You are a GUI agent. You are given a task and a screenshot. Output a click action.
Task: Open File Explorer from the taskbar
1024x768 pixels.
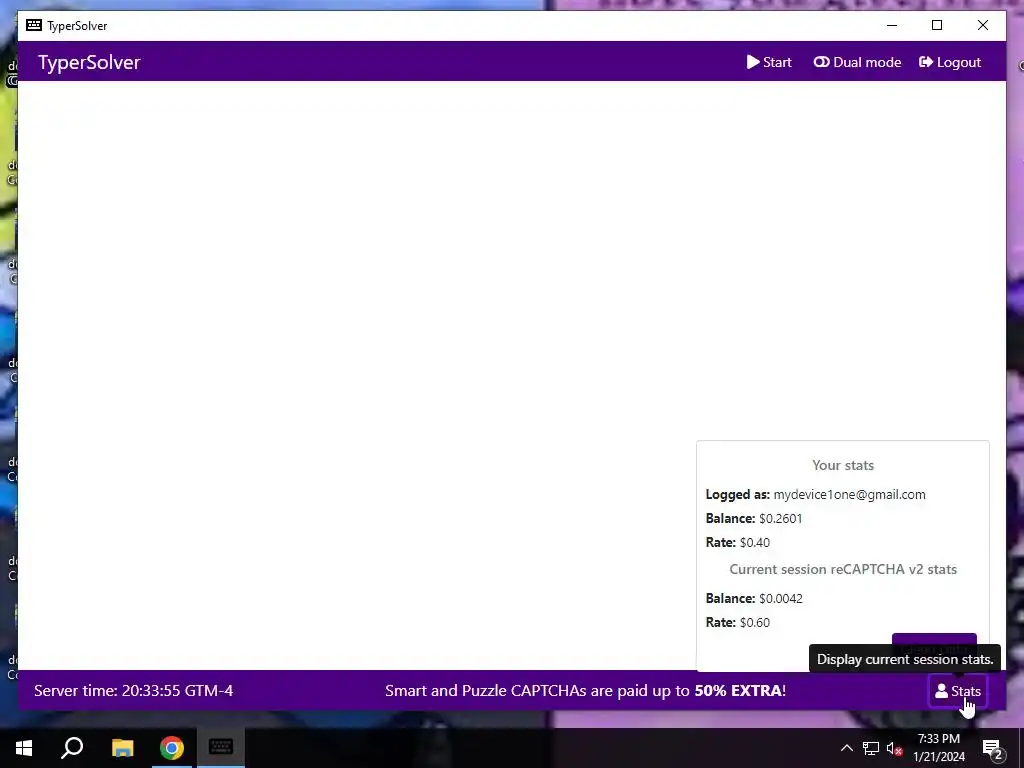122,748
